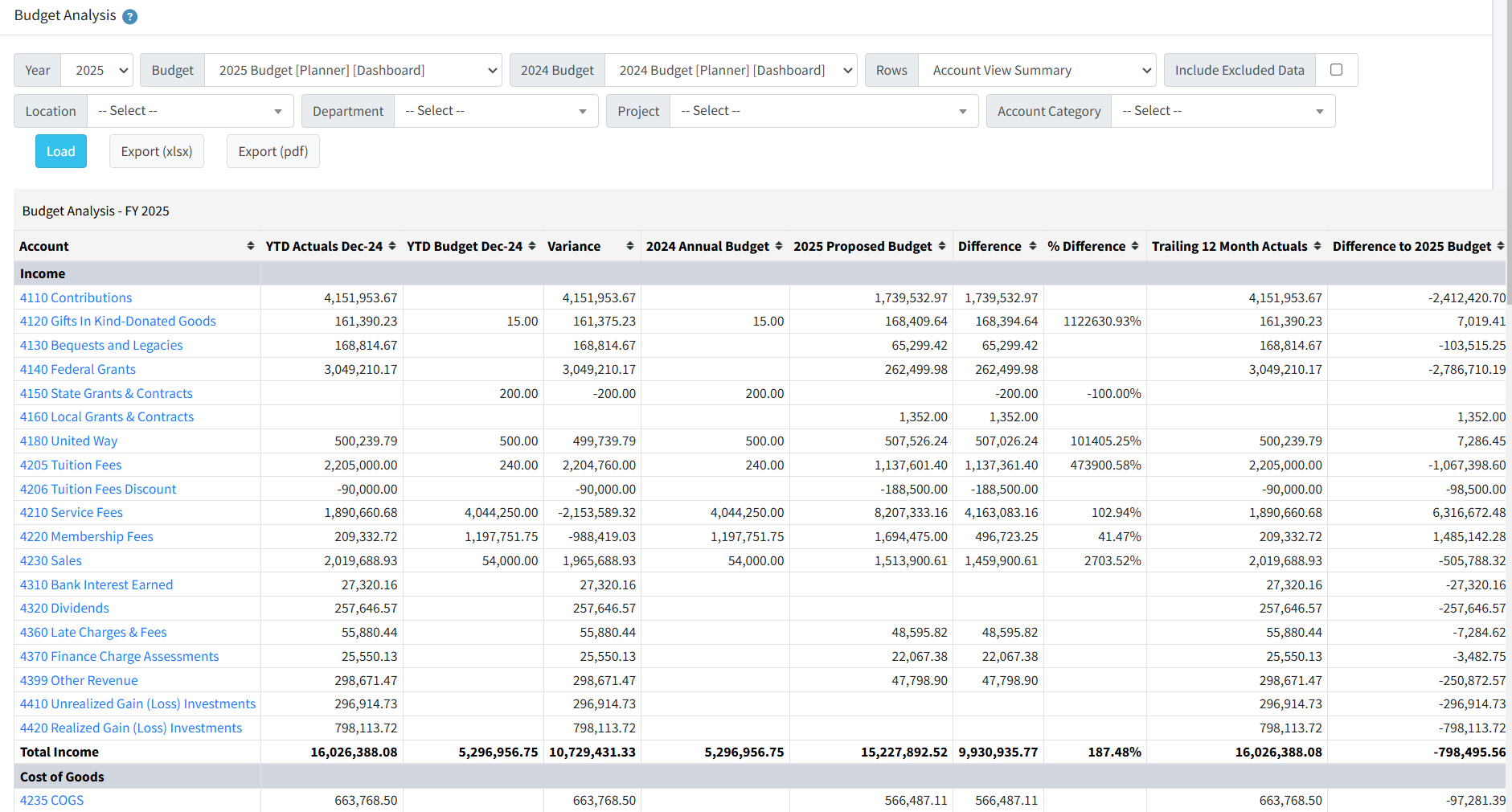Open the 4210 Service Fees link

72,512
